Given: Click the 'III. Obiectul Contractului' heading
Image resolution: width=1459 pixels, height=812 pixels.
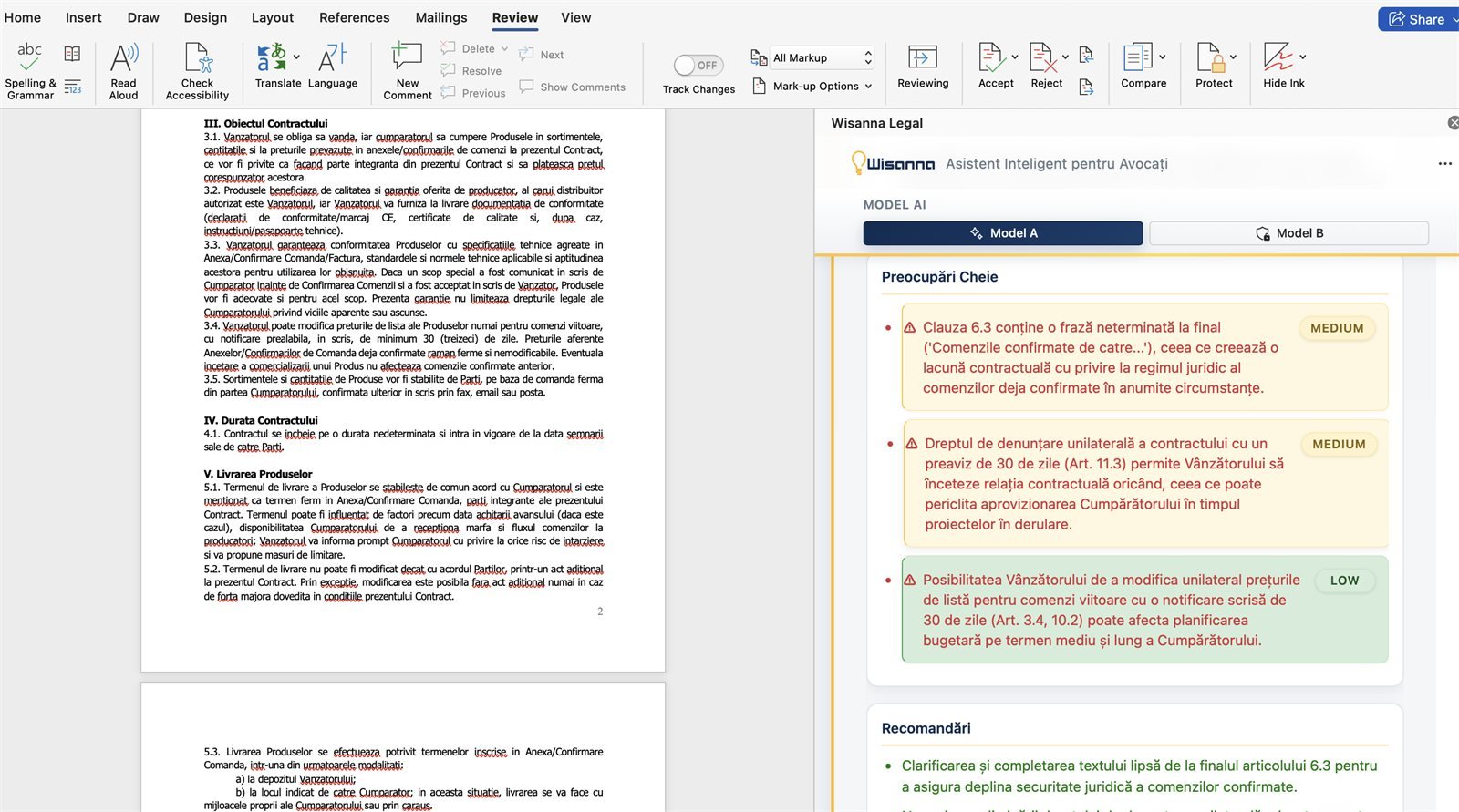Looking at the screenshot, I should 265,123.
